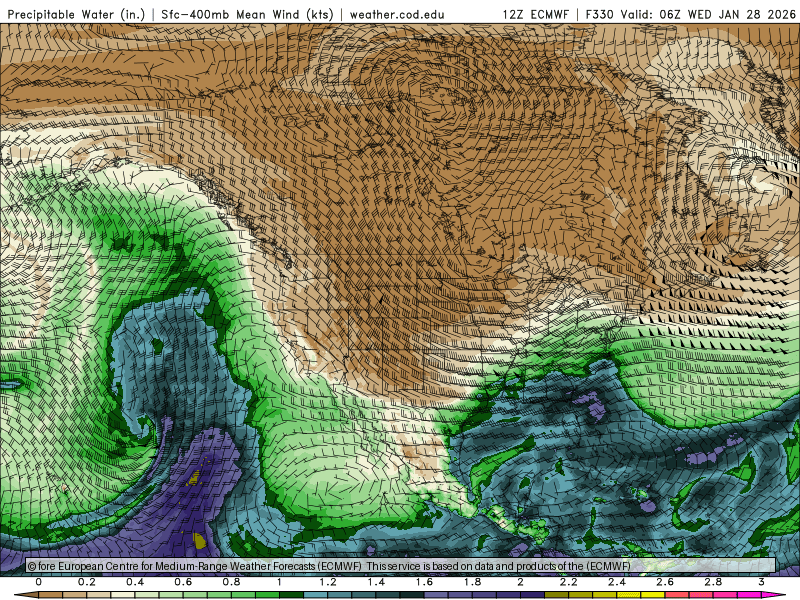Click the '1.4' color scale label

point(376,582)
